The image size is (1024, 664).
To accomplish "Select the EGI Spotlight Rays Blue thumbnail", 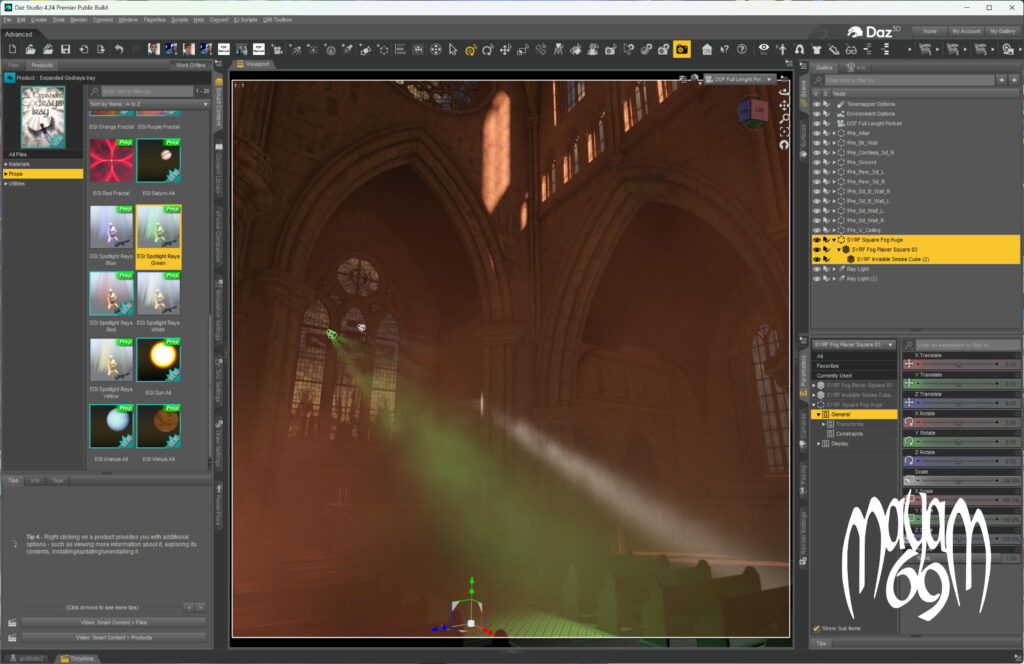I will click(x=111, y=227).
